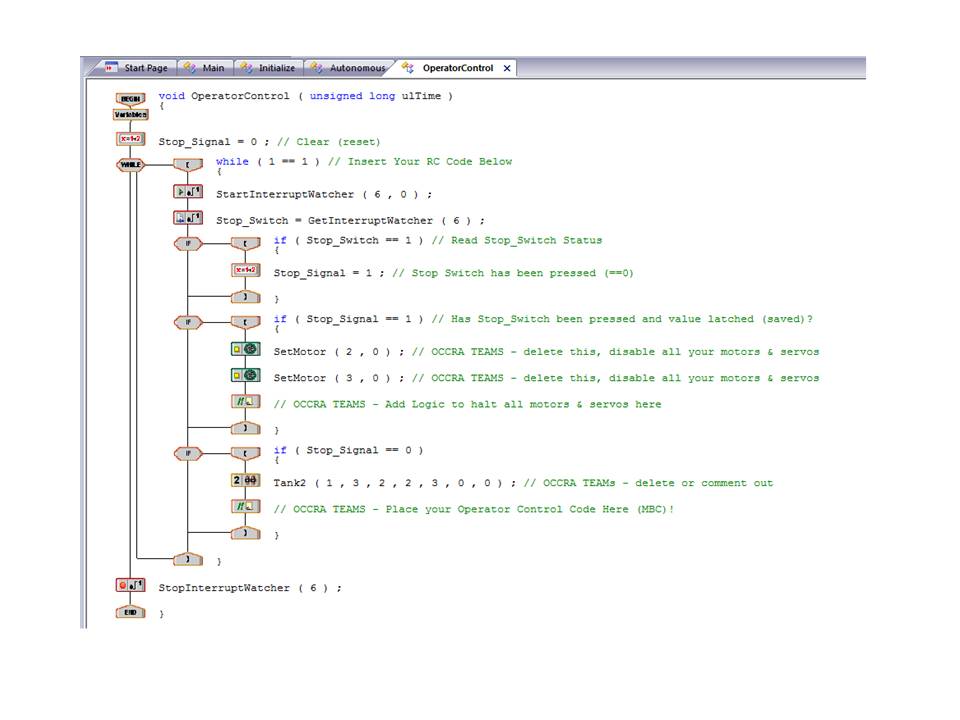This screenshot has height=720, width=960.
Task: Click the WHILE loop block icon
Action: [130, 164]
